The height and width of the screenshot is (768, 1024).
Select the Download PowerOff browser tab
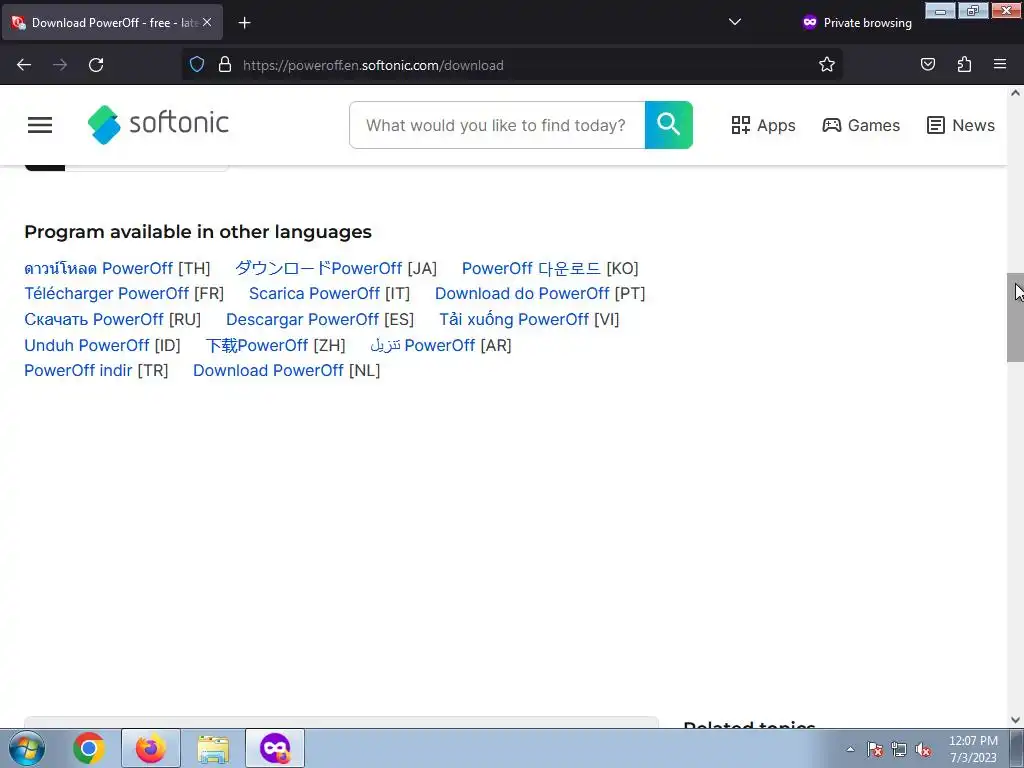click(112, 22)
